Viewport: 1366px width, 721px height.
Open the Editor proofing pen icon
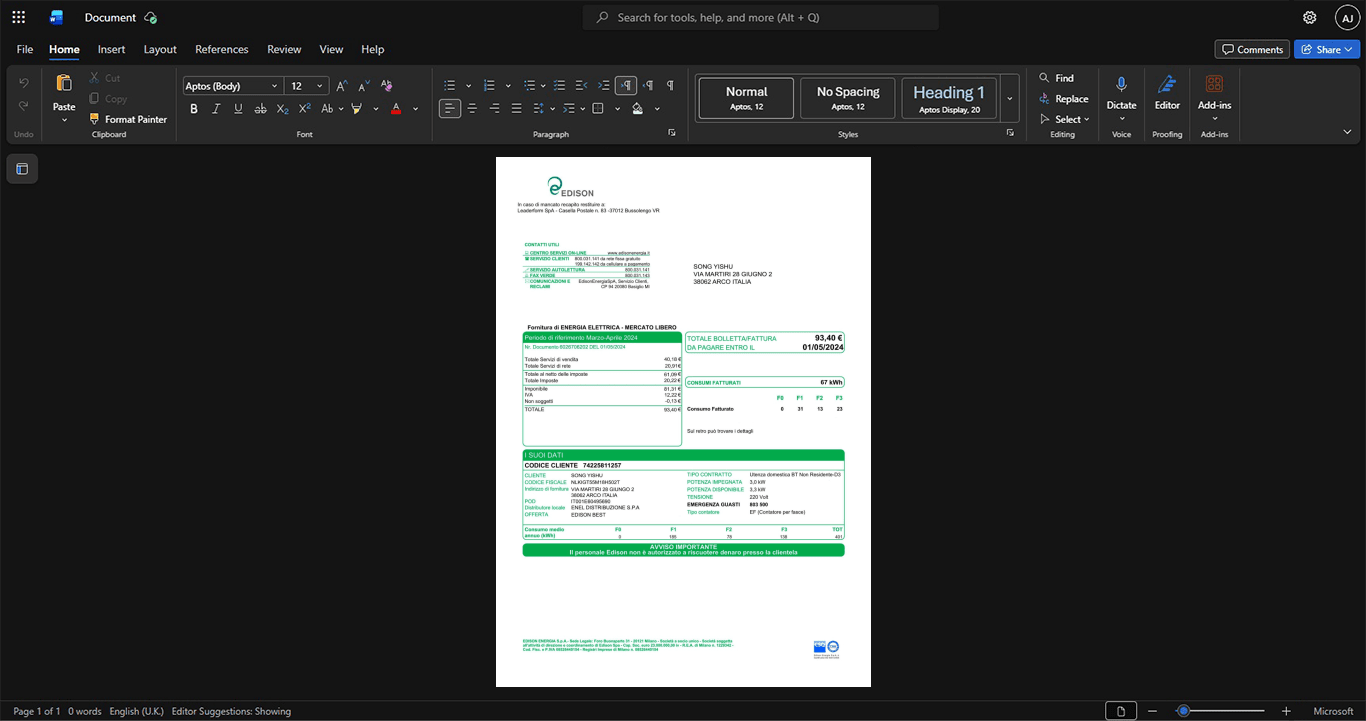coord(1167,85)
